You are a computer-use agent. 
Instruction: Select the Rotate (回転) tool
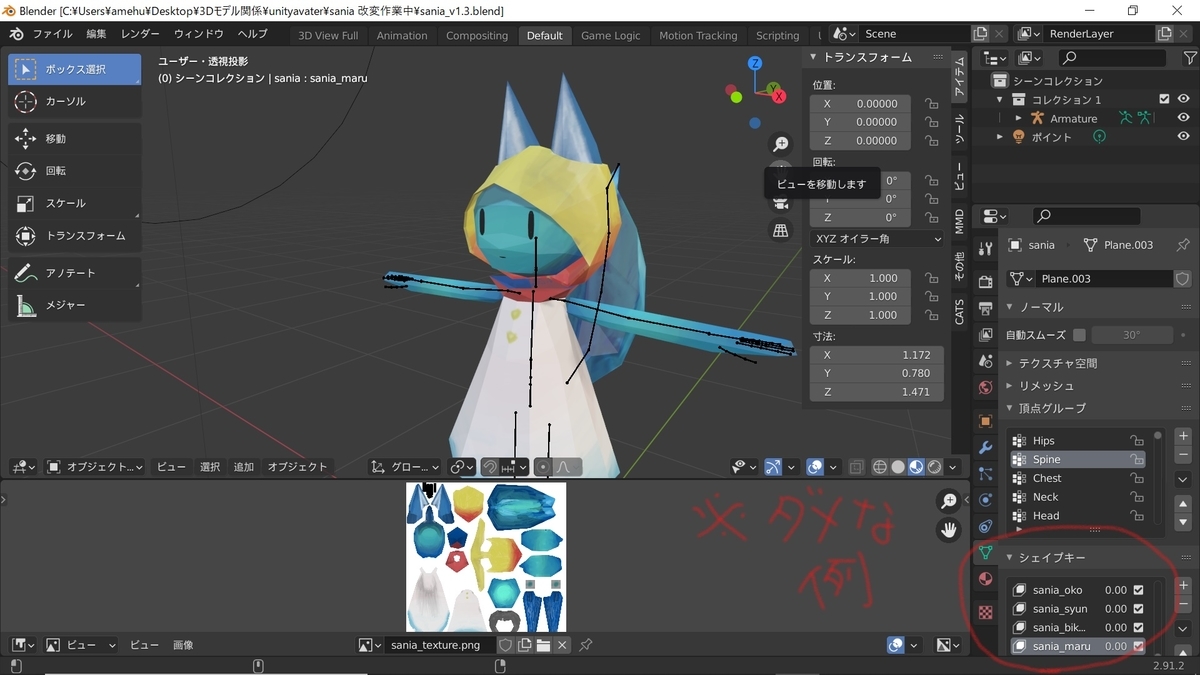(74, 171)
